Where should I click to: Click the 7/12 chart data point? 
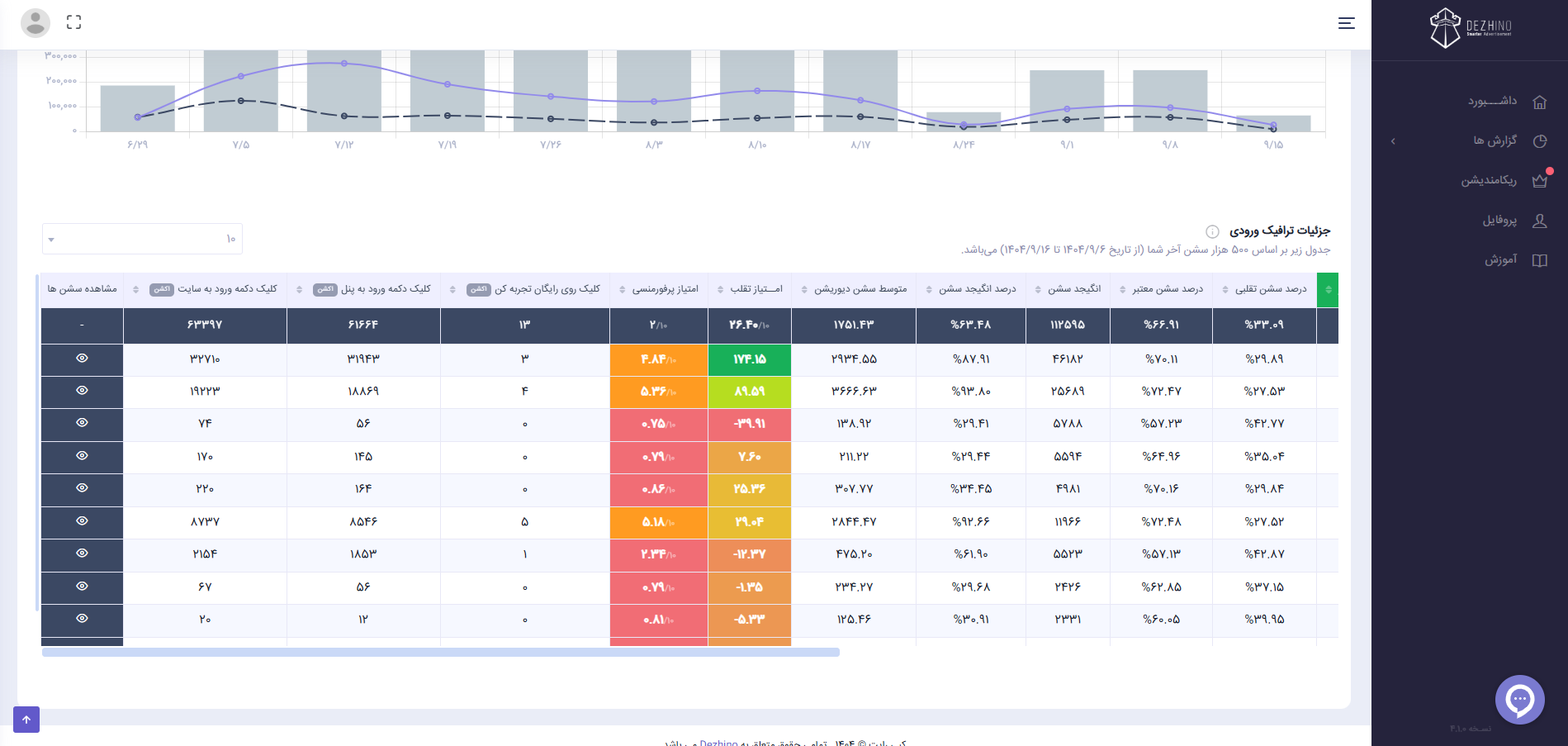344,64
